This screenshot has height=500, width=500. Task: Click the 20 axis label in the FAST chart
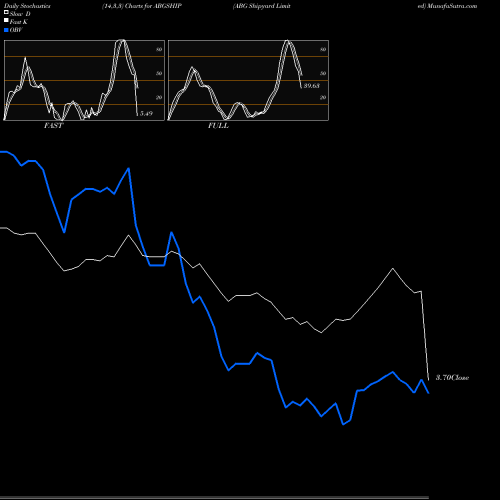point(159,97)
